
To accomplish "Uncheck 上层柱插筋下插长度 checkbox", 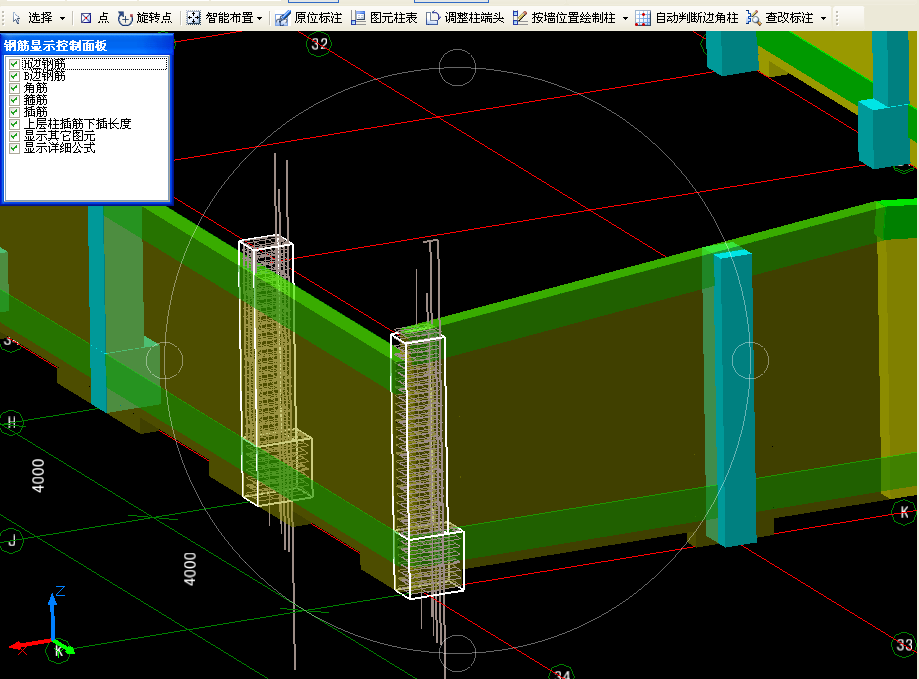I will tap(15, 124).
